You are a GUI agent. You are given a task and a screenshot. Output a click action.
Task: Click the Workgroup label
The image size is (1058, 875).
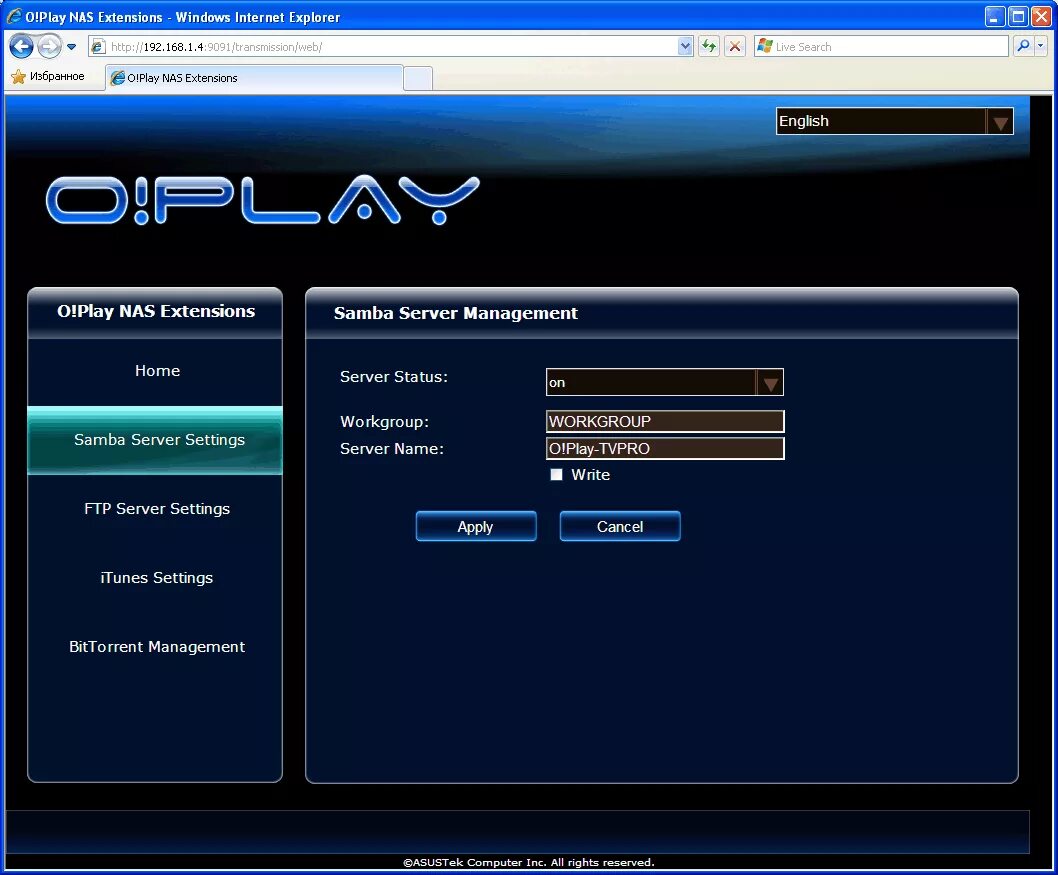pyautogui.click(x=385, y=422)
